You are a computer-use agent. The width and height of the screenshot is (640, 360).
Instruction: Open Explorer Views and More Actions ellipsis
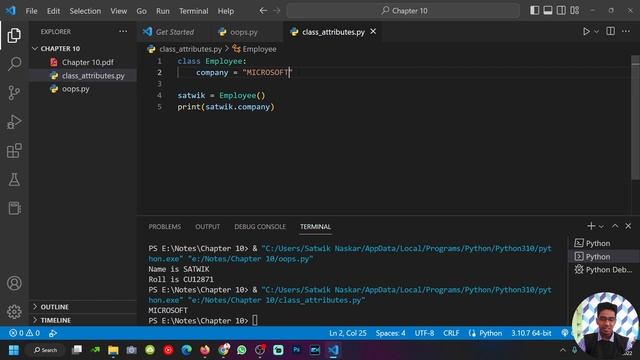tap(123, 31)
